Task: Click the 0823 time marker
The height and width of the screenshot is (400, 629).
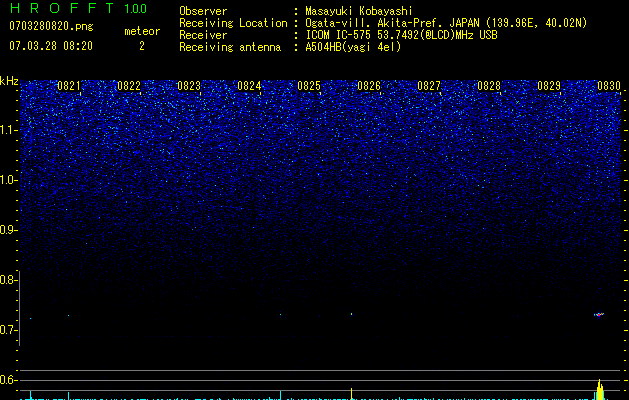Action: (189, 86)
